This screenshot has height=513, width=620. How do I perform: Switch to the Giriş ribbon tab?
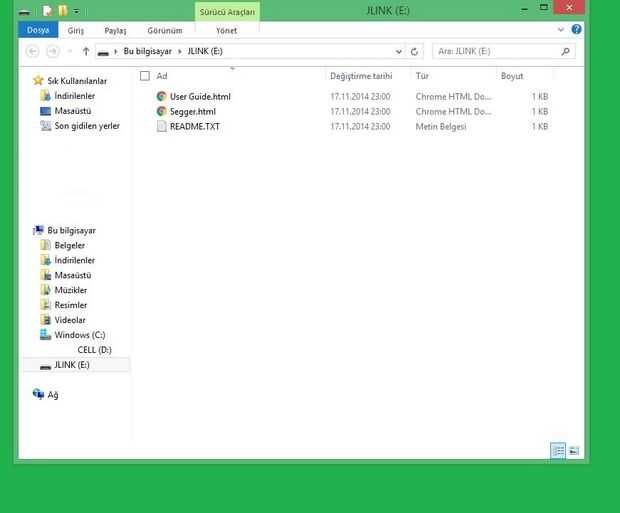coord(76,30)
